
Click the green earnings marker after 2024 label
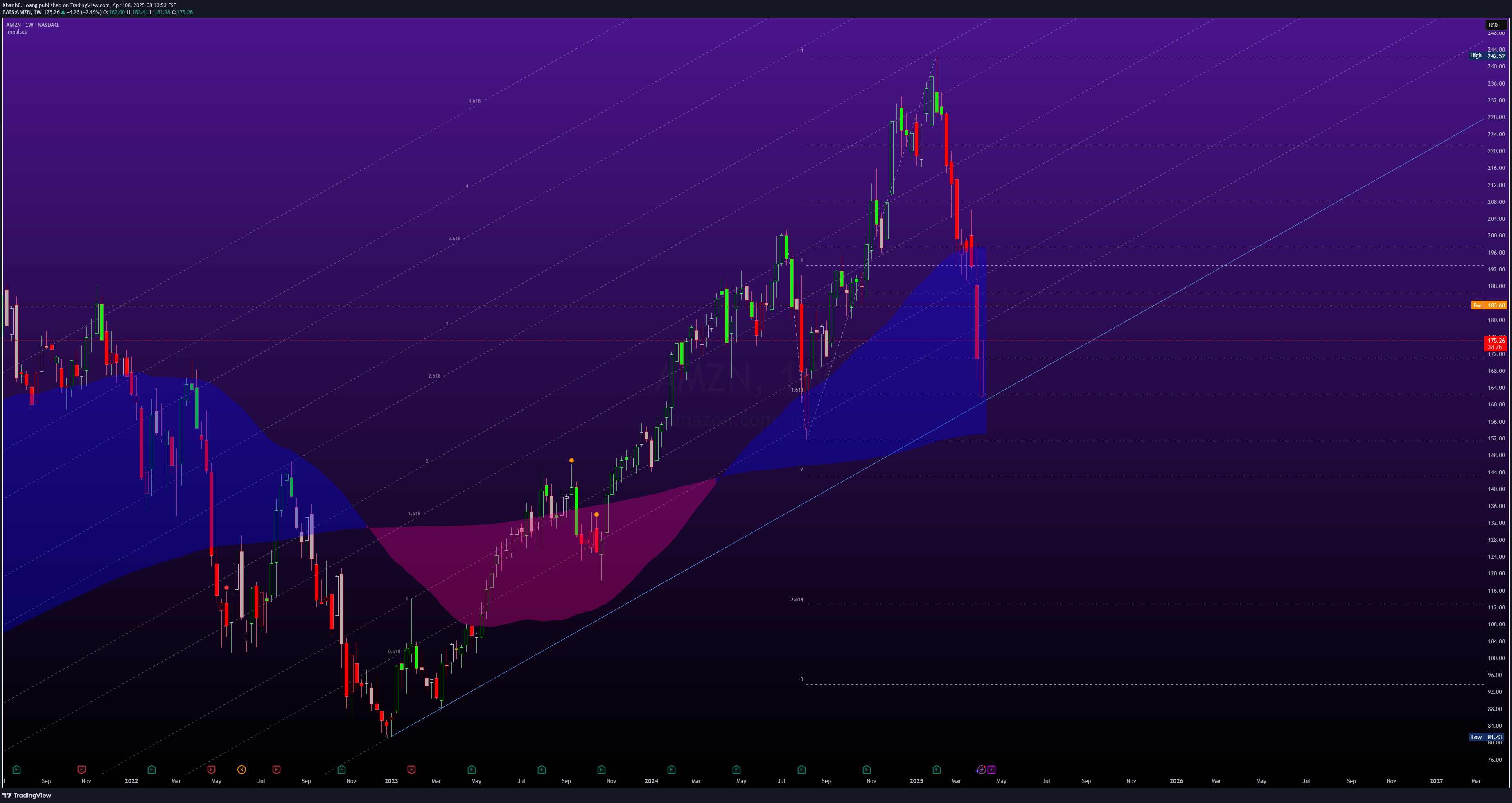(672, 769)
